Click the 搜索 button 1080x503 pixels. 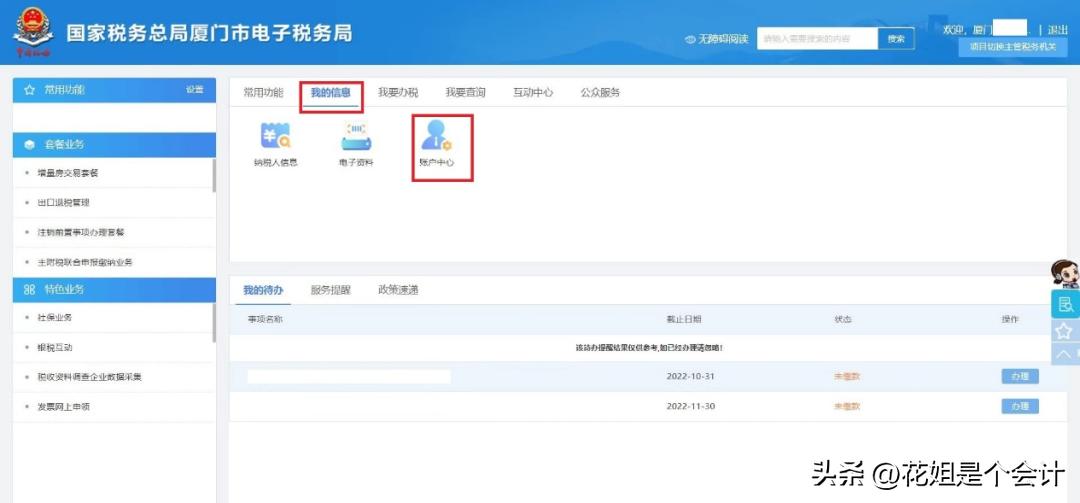point(896,39)
